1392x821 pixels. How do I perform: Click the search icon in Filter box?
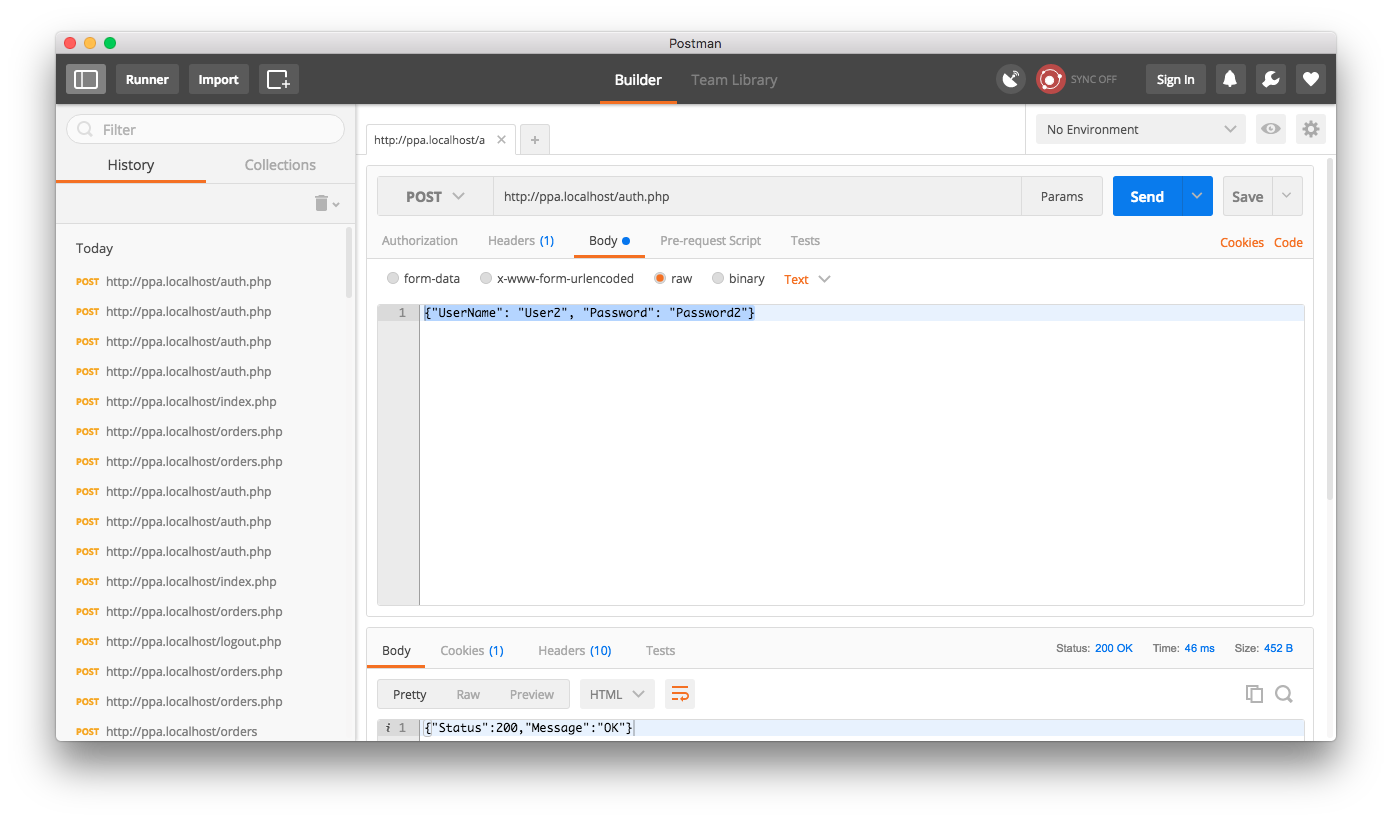[x=86, y=129]
